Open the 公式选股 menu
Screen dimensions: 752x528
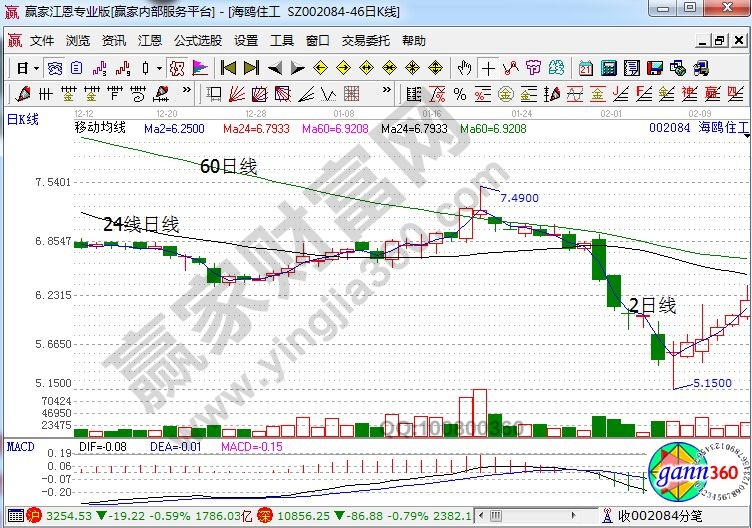pos(198,41)
